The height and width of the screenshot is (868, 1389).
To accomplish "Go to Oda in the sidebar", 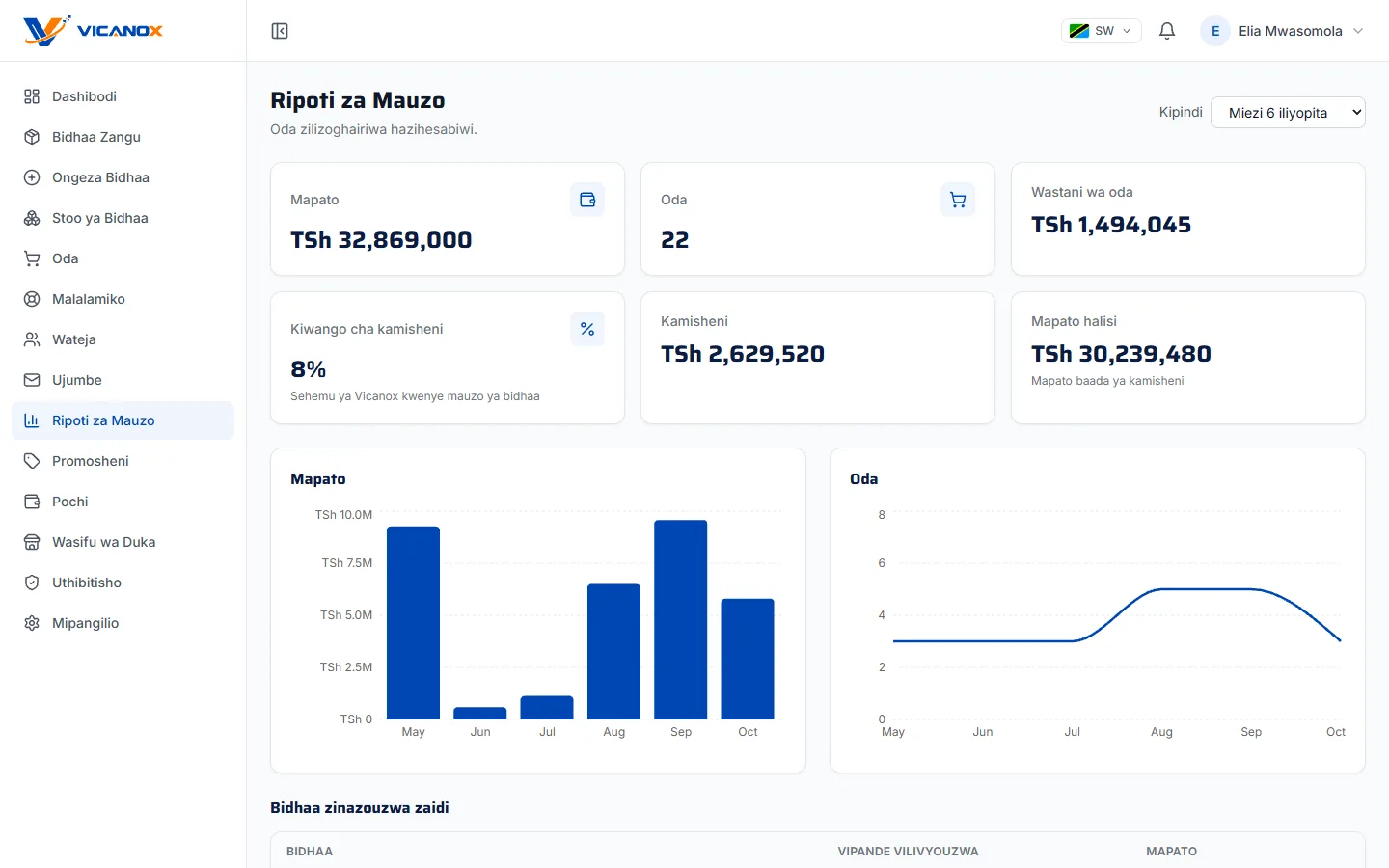I will (123, 258).
